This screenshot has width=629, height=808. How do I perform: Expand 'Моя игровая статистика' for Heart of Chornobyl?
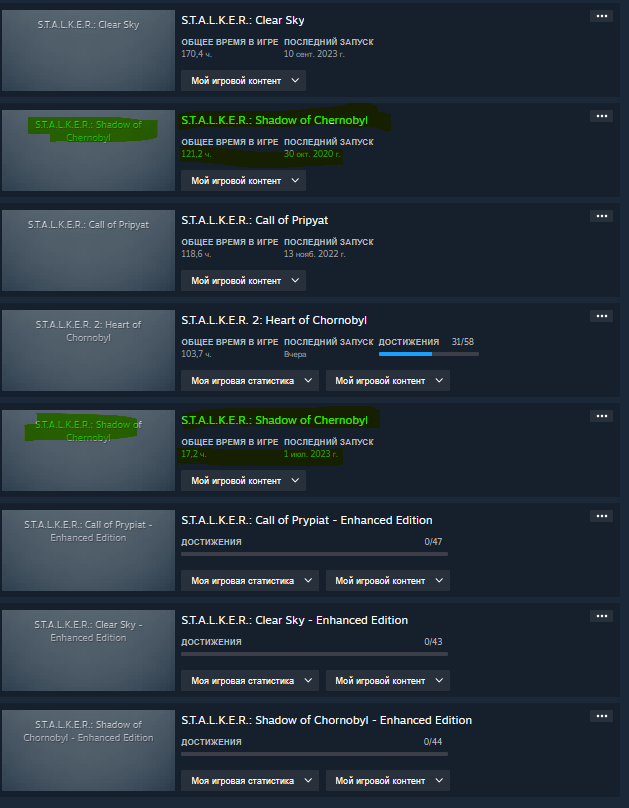point(250,381)
